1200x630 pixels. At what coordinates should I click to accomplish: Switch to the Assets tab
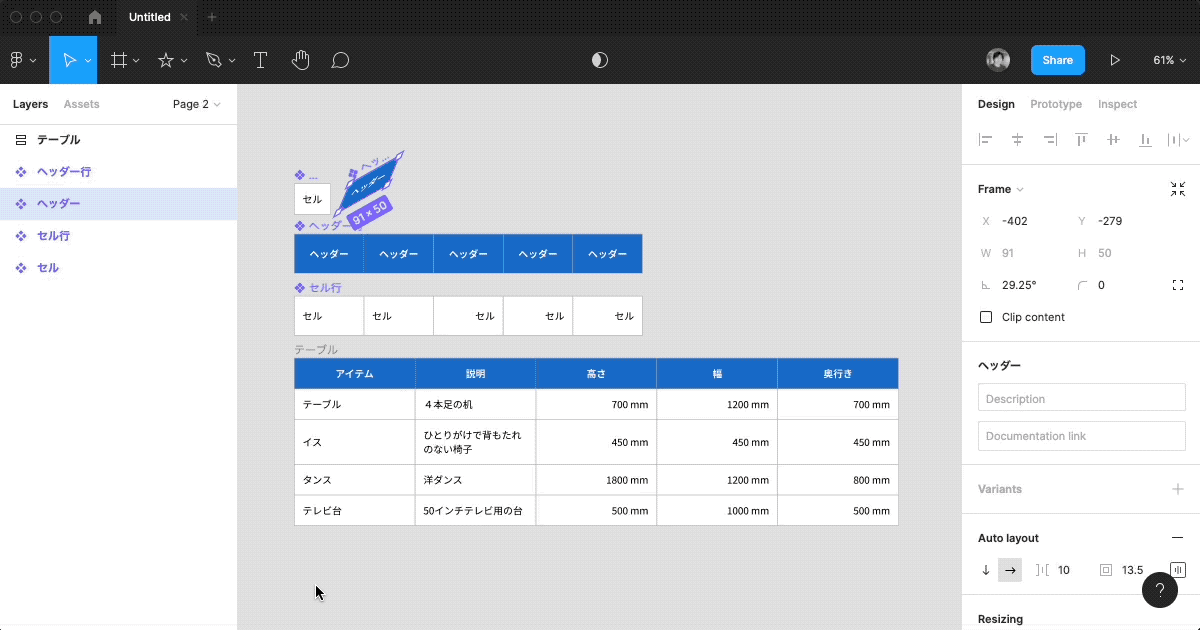(81, 104)
